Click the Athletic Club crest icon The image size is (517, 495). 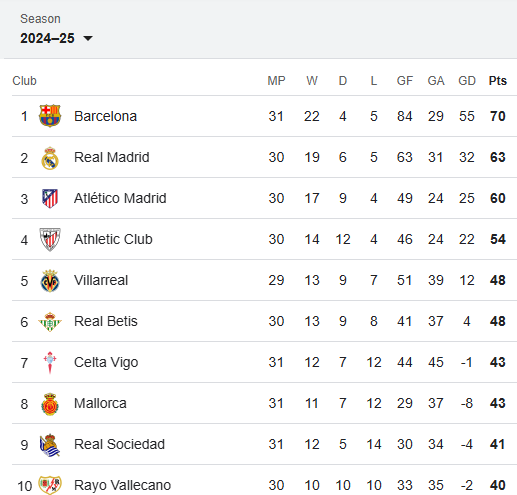(x=50, y=239)
